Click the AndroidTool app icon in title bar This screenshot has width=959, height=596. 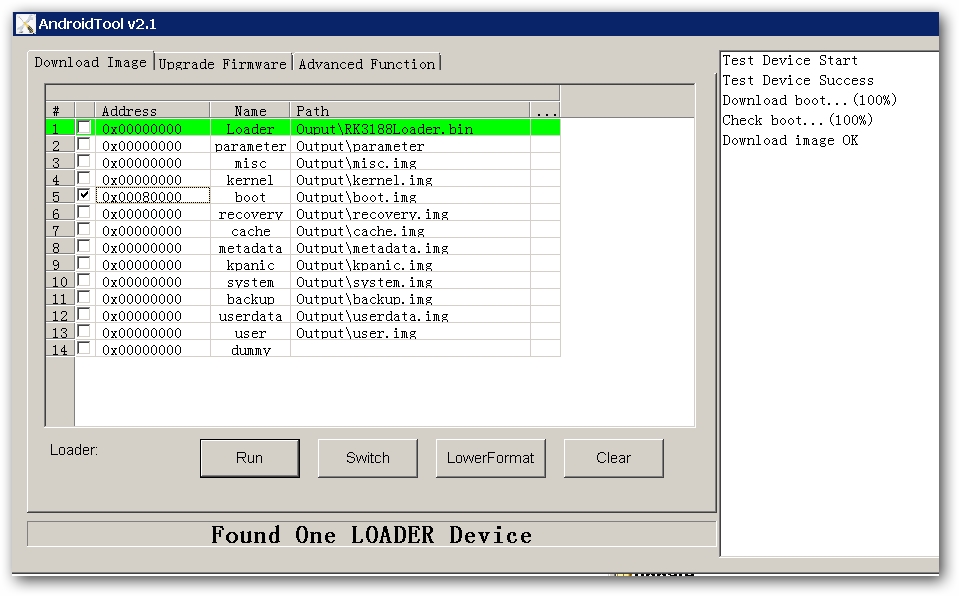pyautogui.click(x=26, y=24)
